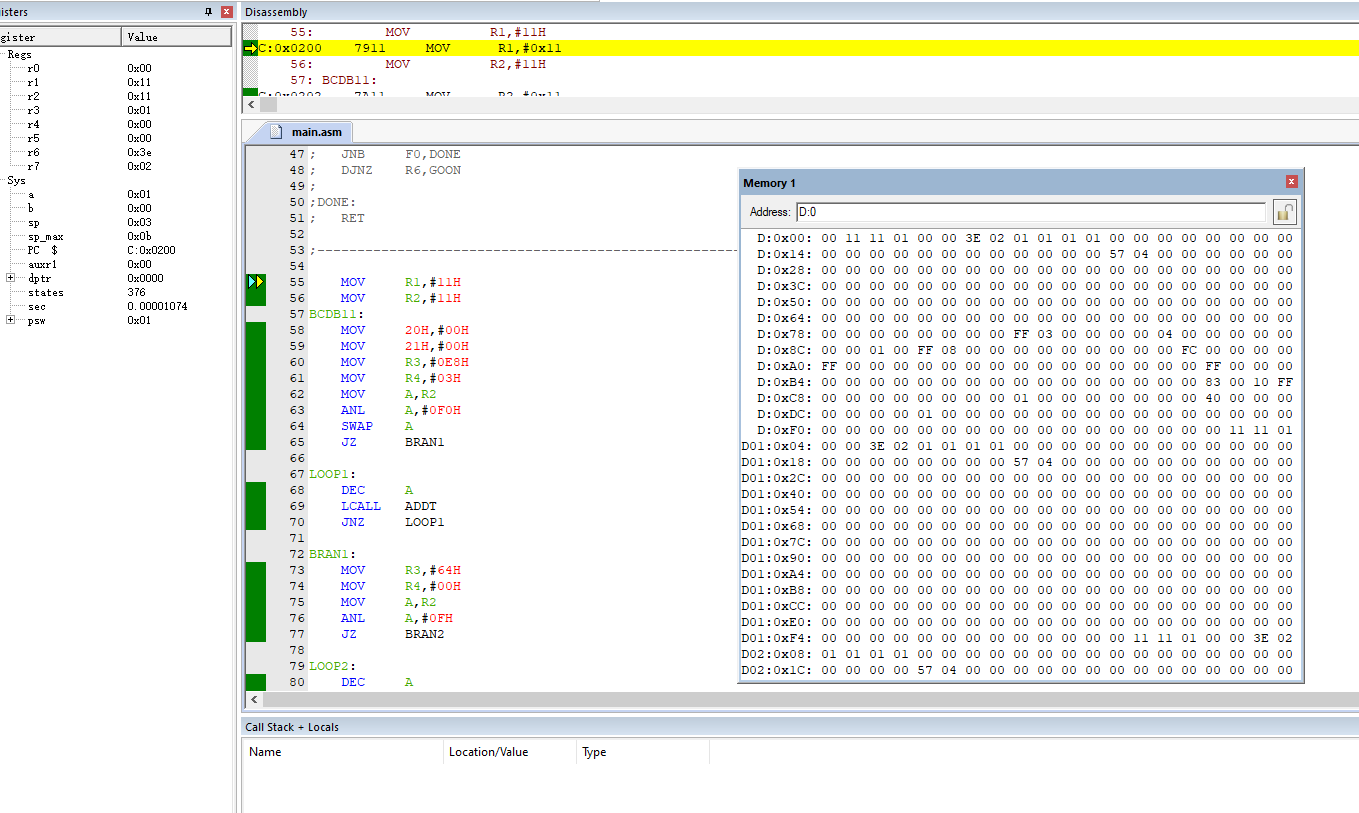This screenshot has height=813, width=1359.
Task: Click the 0x3e value of r6
Action: point(139,152)
